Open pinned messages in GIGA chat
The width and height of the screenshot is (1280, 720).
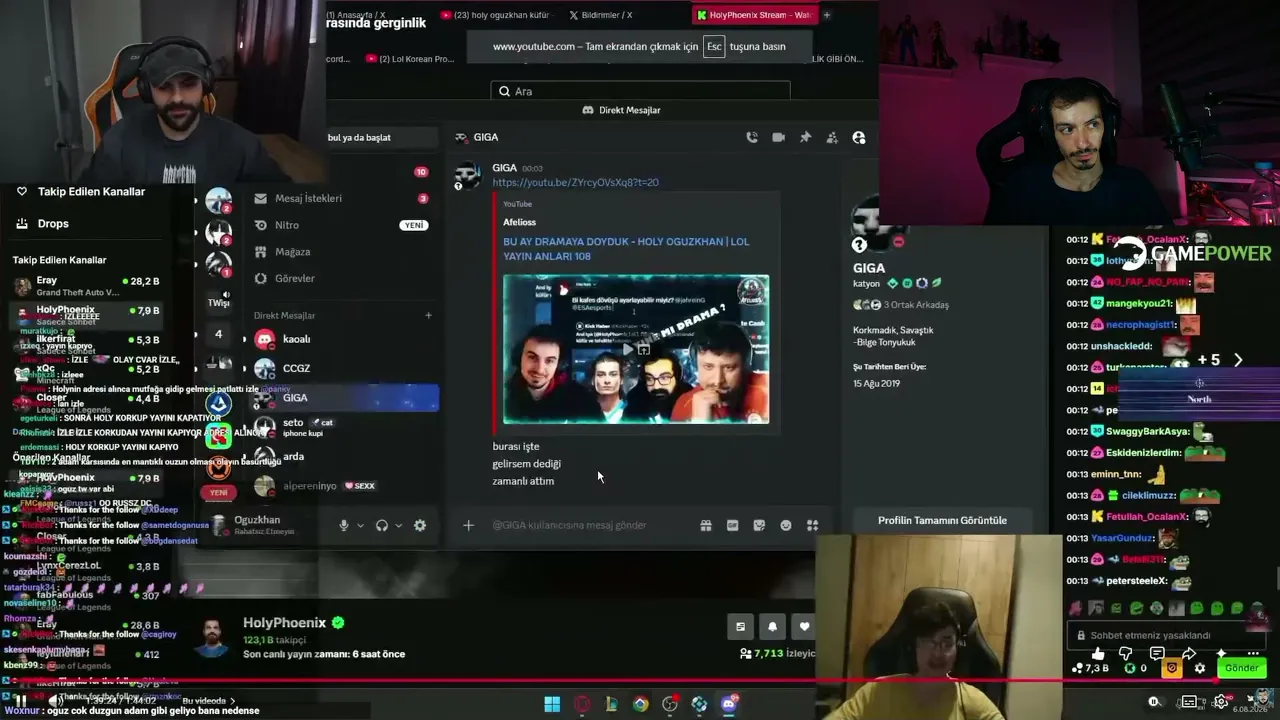805,138
